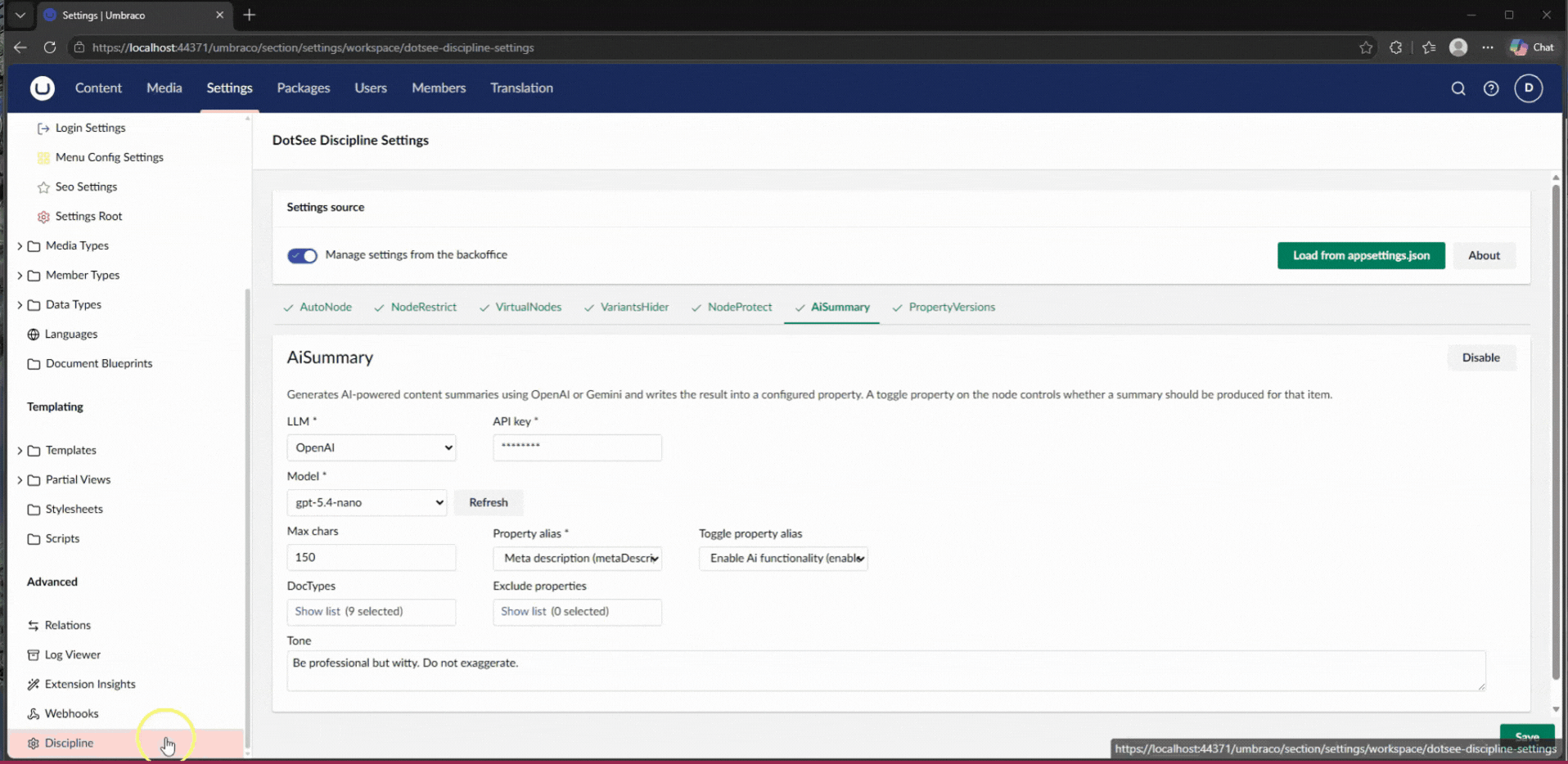Open the Property alias dropdown
This screenshot has width=1568, height=764.
pyautogui.click(x=577, y=558)
